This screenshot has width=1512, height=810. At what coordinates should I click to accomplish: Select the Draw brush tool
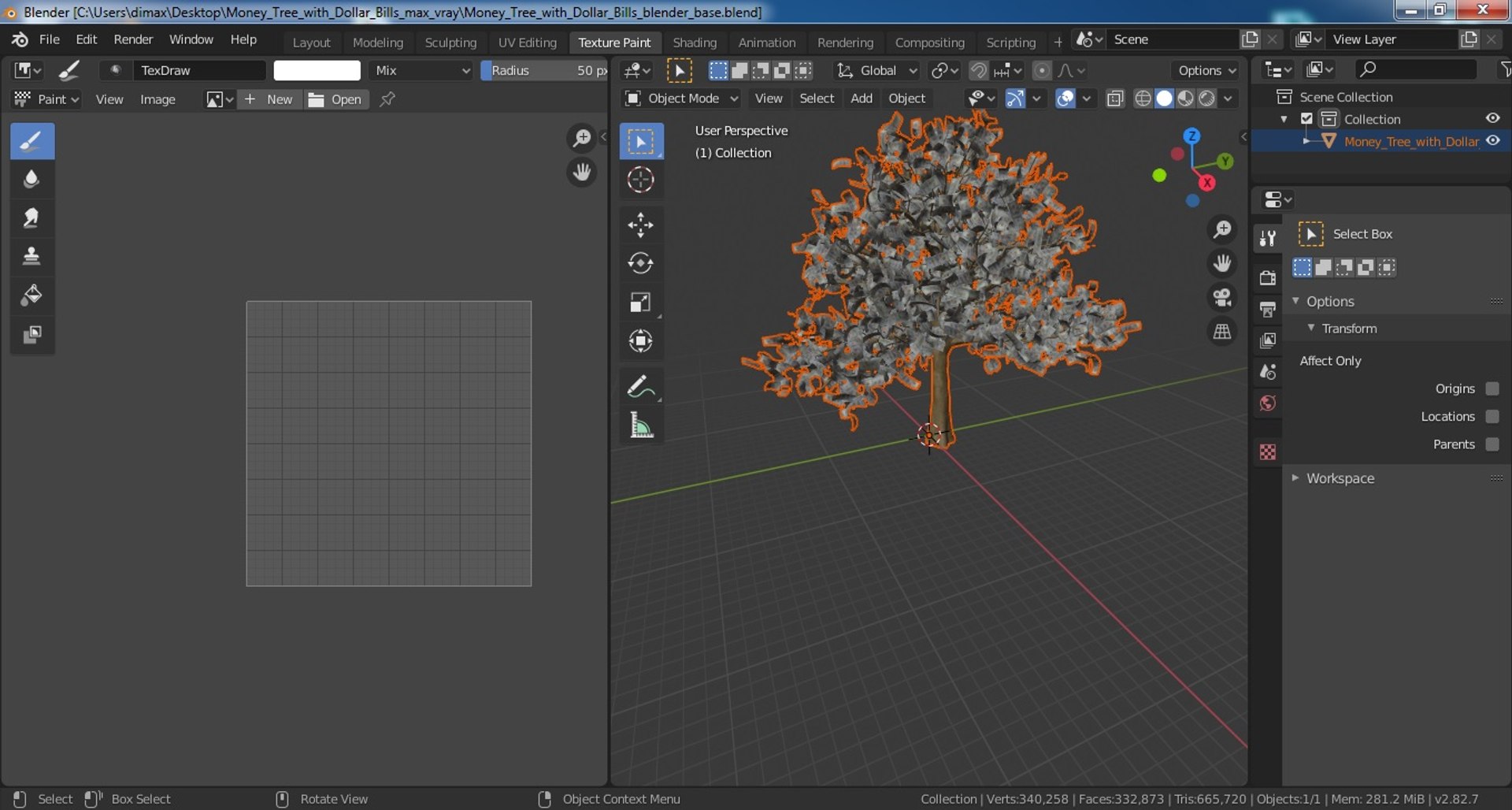point(32,141)
